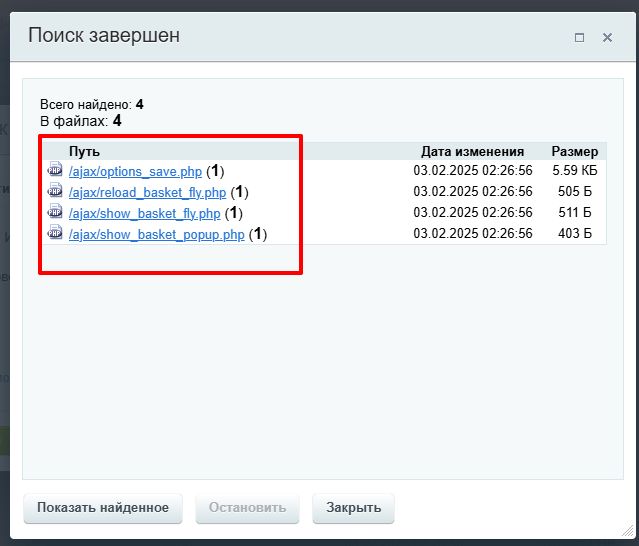The height and width of the screenshot is (546, 639).
Task: Click the PHP file icon beside options_save.php
Action: 55,171
